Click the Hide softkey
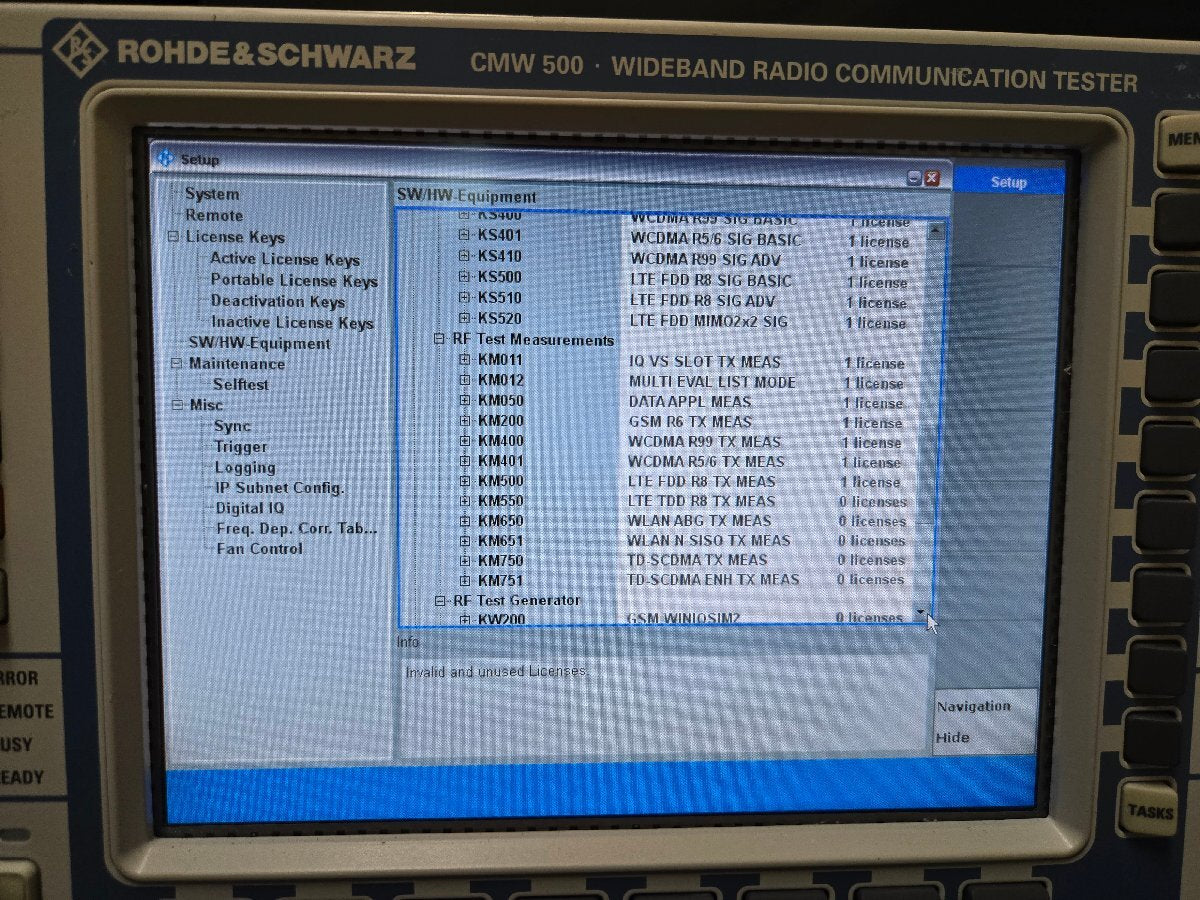Screen dimensions: 1200x900 tap(953, 738)
